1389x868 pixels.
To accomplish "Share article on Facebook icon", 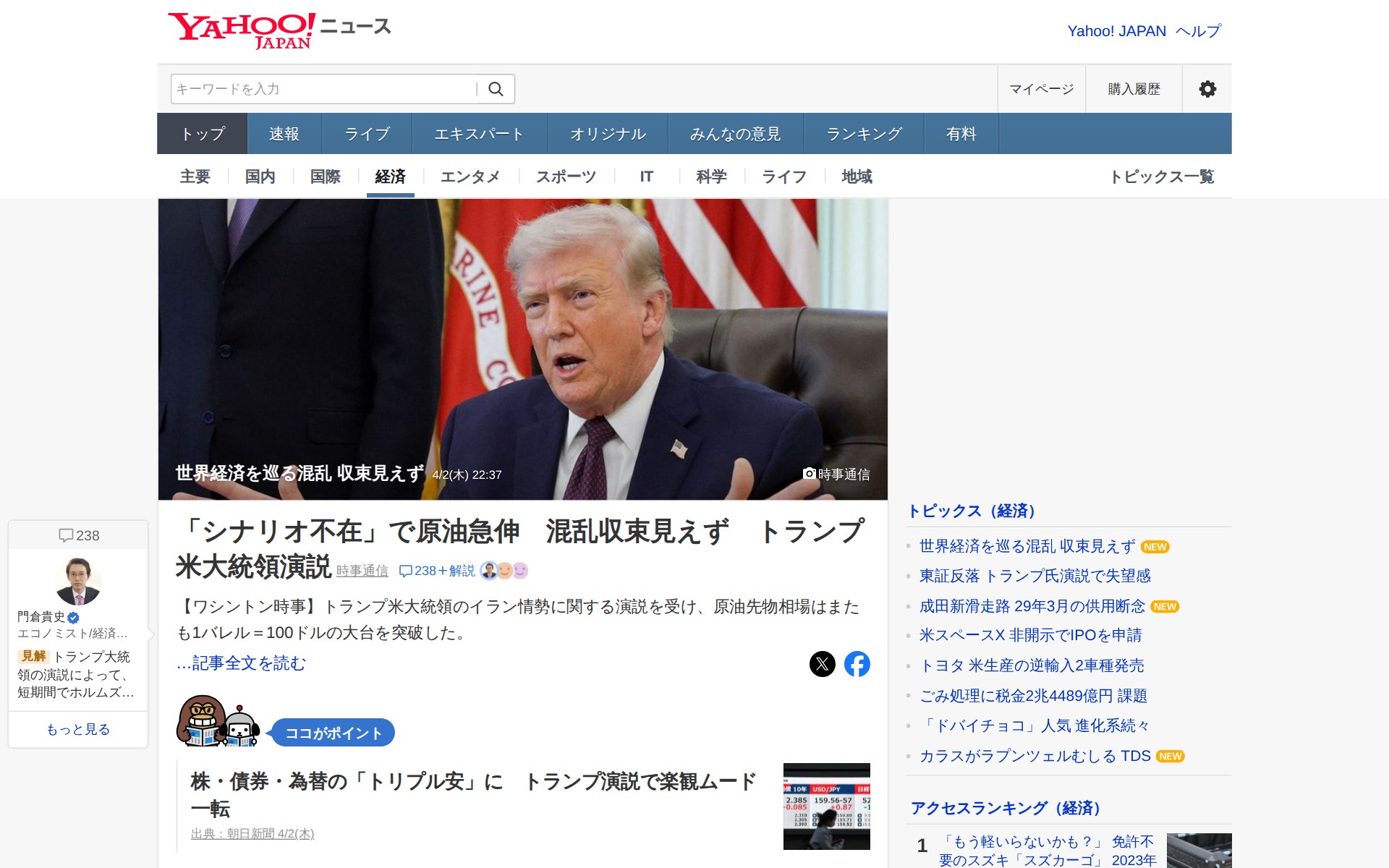I will tap(857, 664).
